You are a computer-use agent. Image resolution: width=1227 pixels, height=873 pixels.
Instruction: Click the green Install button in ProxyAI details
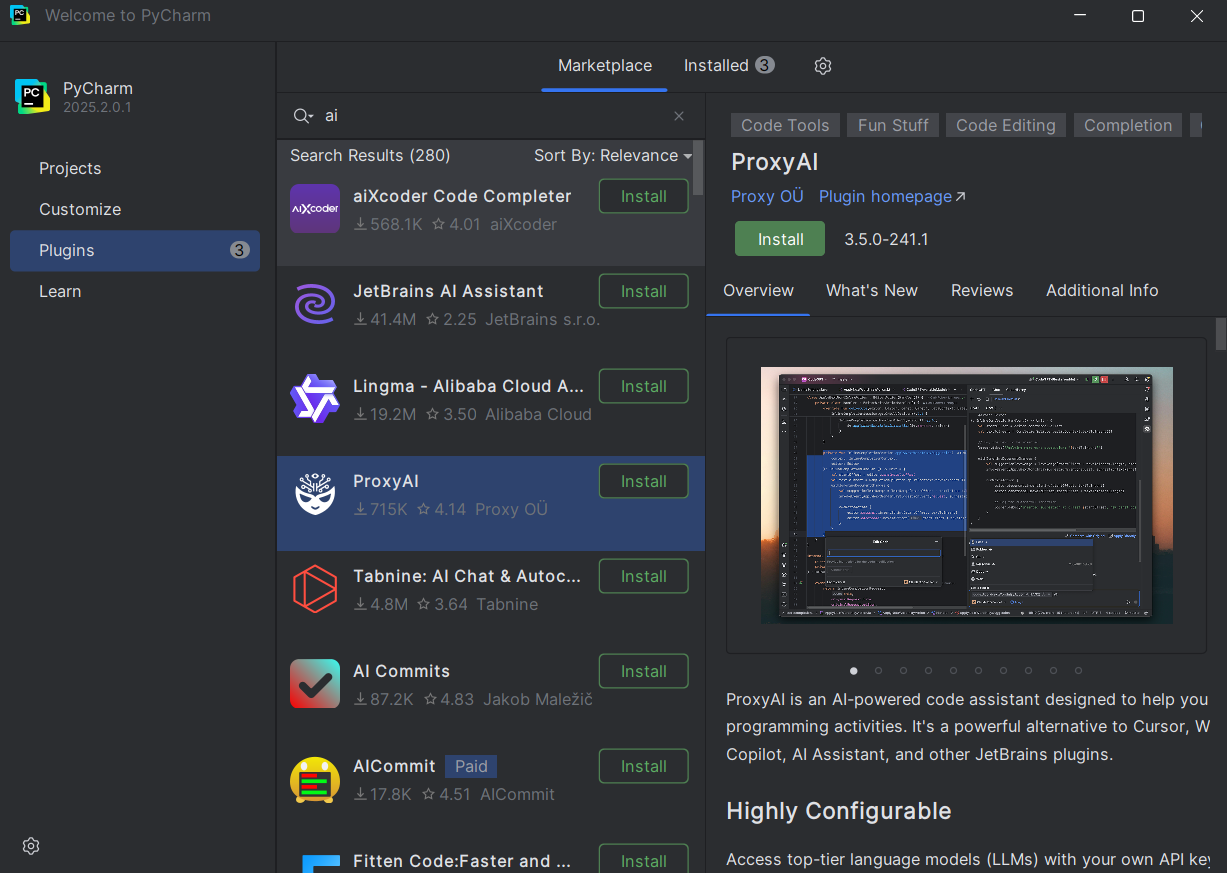(780, 240)
